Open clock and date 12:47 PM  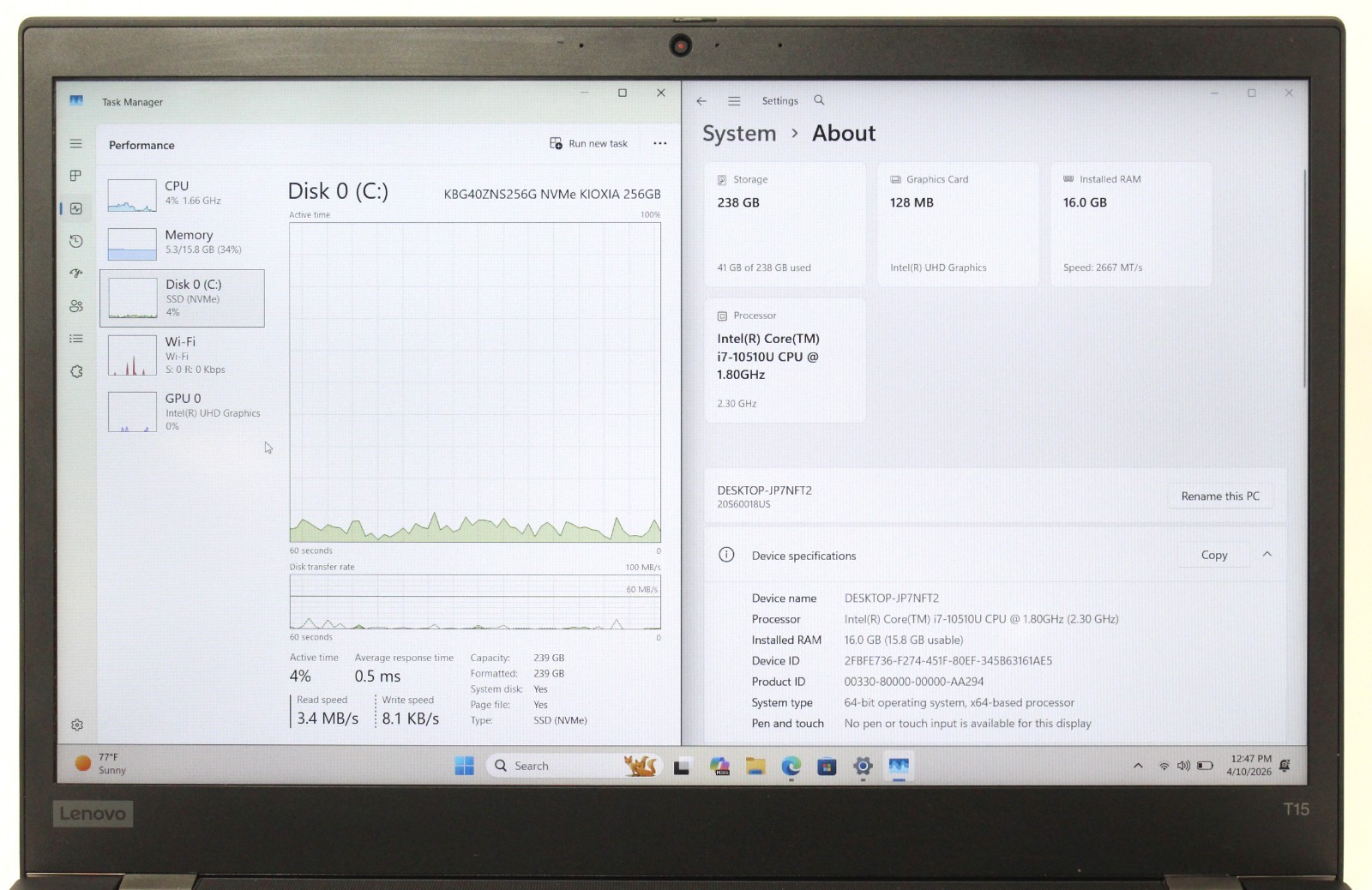[1249, 766]
